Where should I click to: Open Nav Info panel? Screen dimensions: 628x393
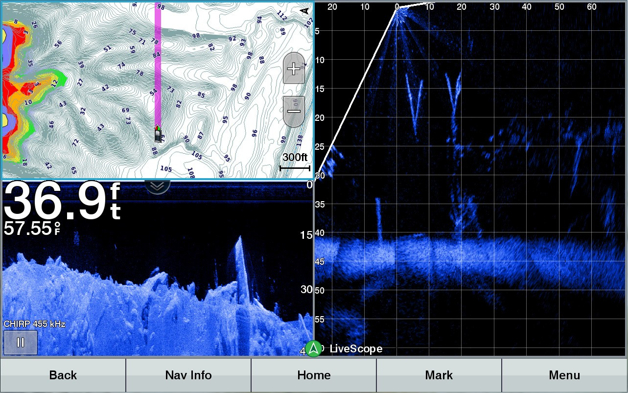[x=188, y=375]
